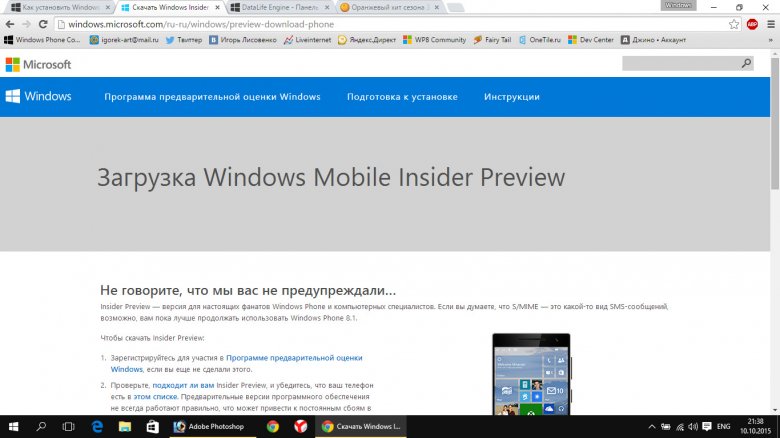Switch to Adobe Photoshop on taskbar

point(212,427)
